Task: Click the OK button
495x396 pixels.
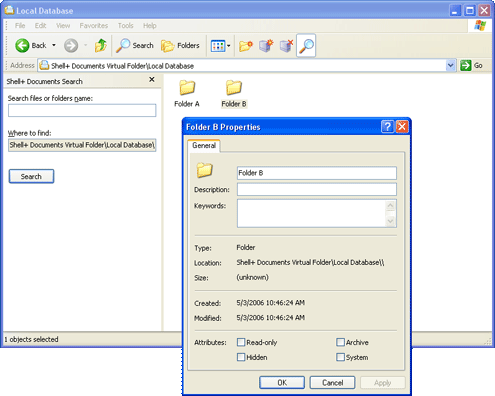Action: coord(282,383)
